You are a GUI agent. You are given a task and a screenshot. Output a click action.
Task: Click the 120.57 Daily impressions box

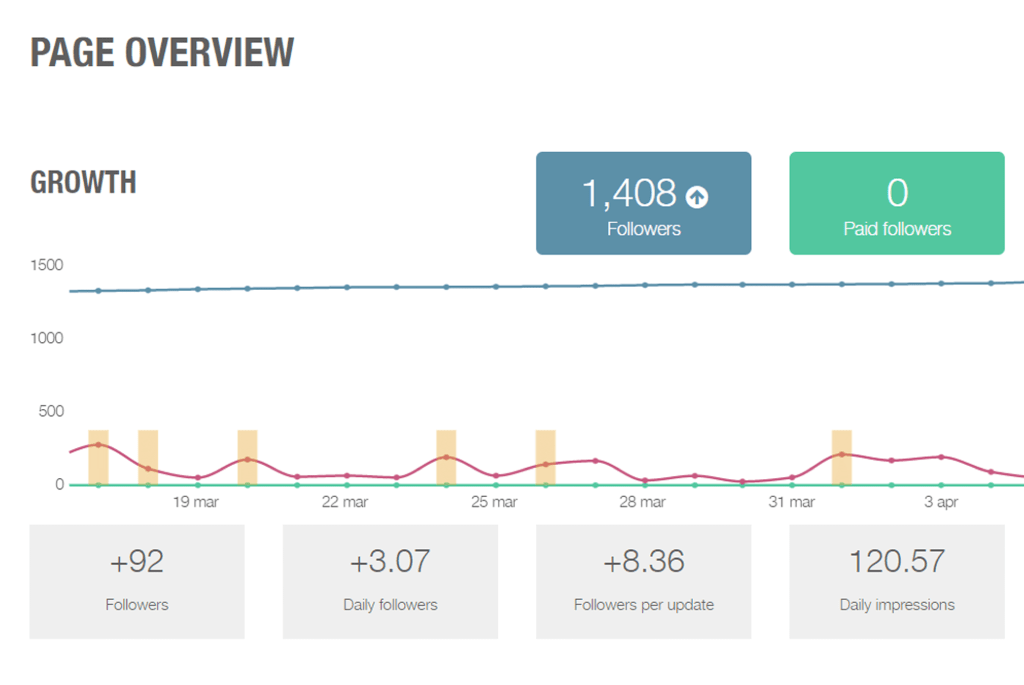click(x=896, y=580)
